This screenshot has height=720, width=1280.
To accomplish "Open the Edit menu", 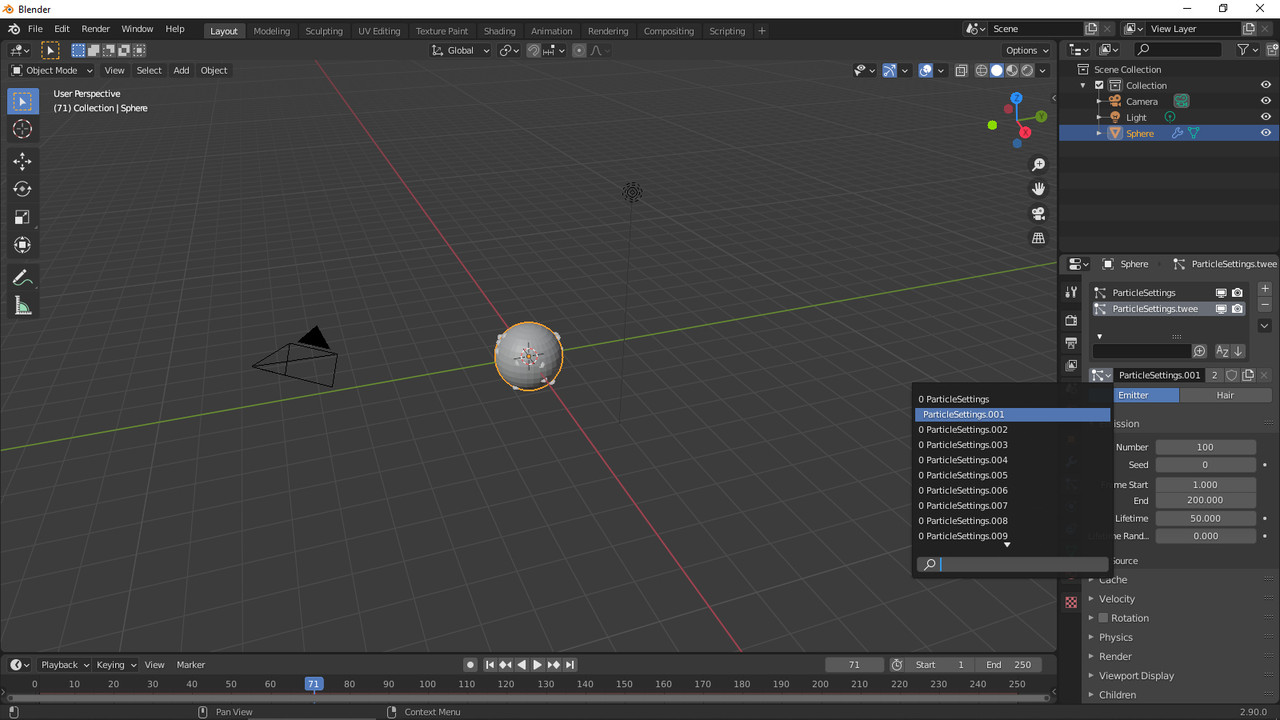I will click(x=62, y=29).
